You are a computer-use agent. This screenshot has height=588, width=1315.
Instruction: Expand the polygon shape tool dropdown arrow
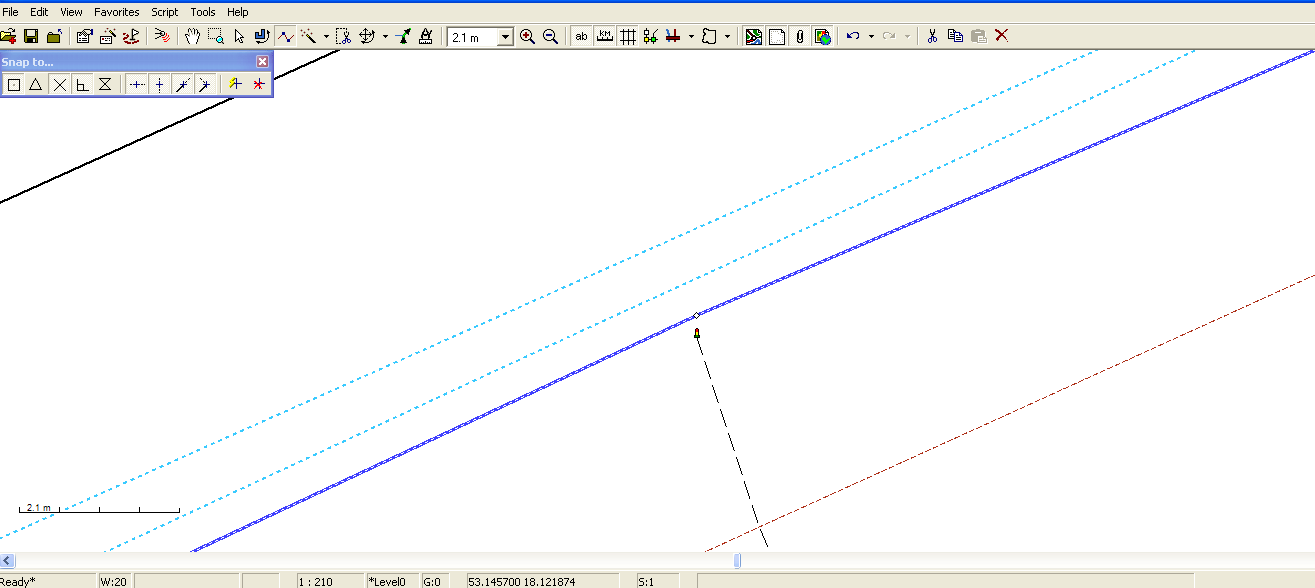727,37
